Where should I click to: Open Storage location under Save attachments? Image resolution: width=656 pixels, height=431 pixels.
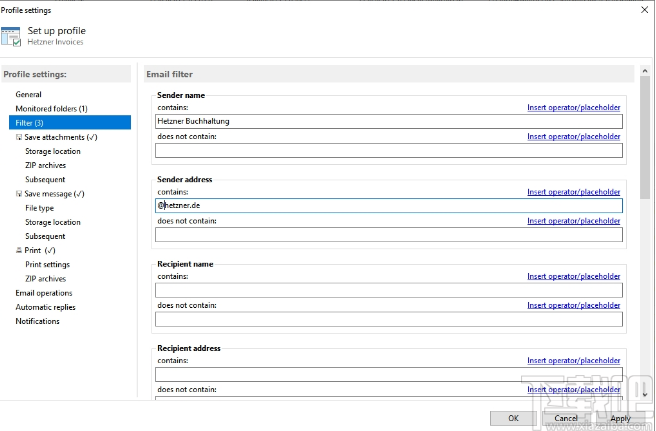pos(53,151)
